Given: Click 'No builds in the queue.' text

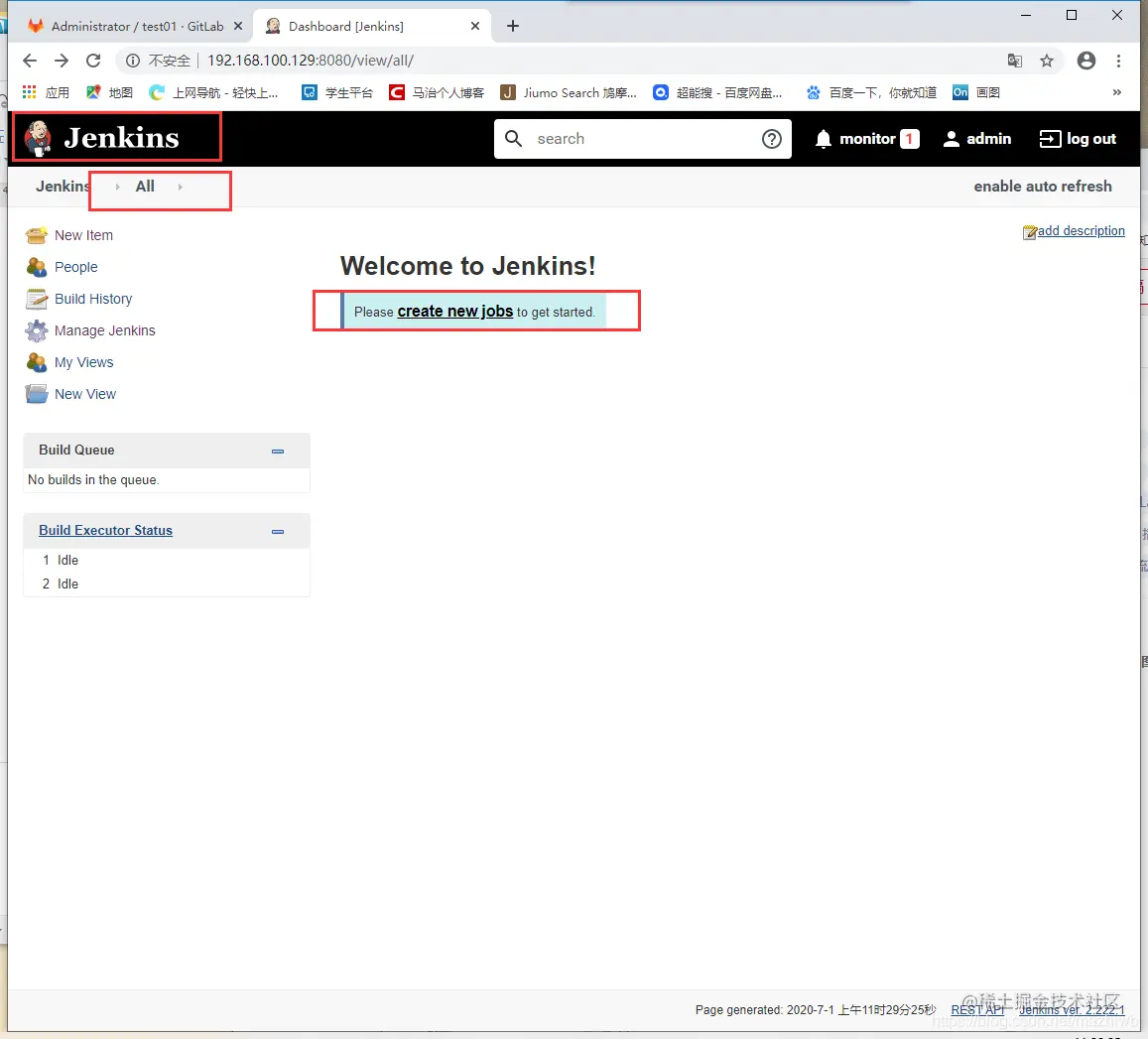Looking at the screenshot, I should [93, 479].
